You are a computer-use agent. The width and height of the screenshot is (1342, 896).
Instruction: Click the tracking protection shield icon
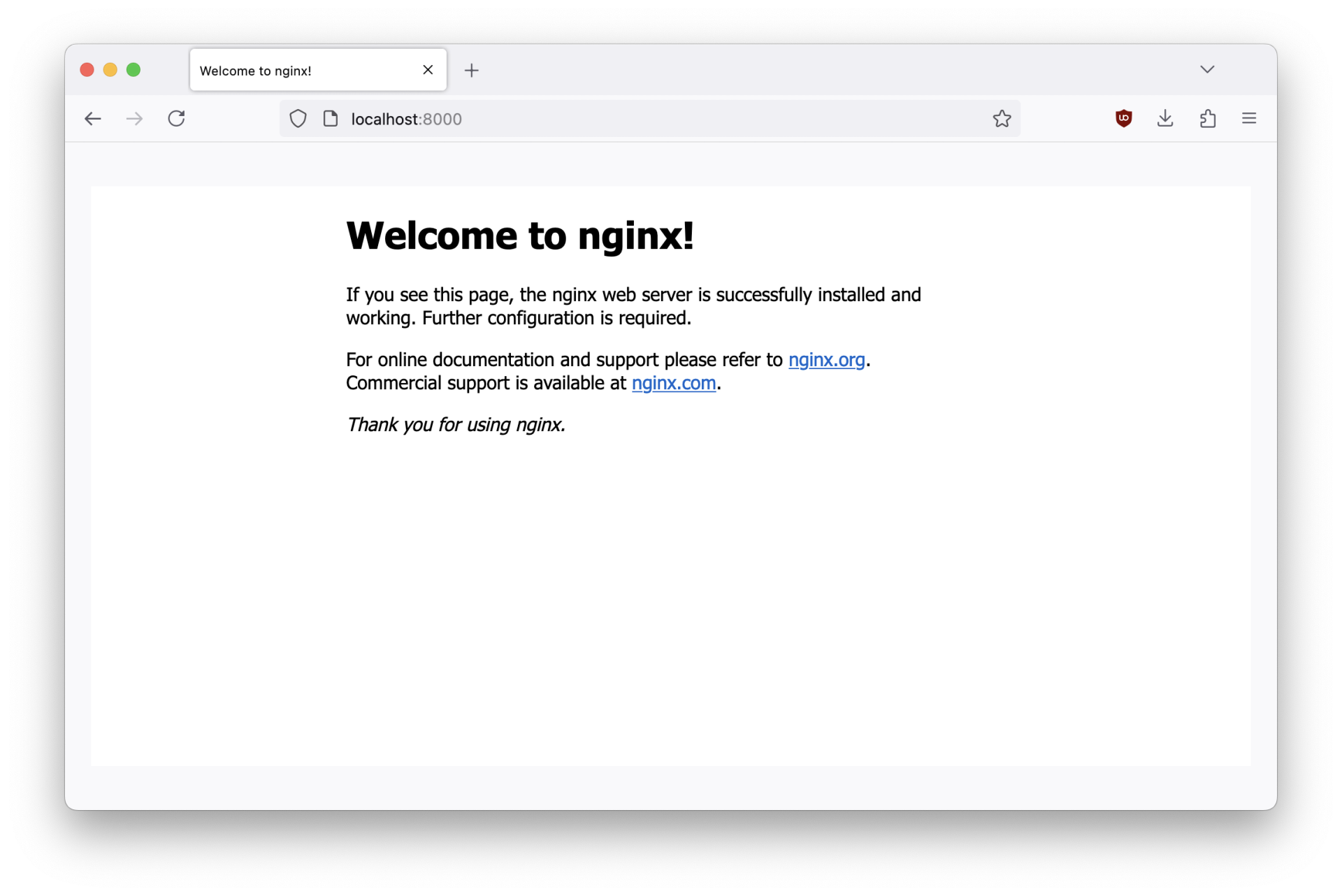298,118
